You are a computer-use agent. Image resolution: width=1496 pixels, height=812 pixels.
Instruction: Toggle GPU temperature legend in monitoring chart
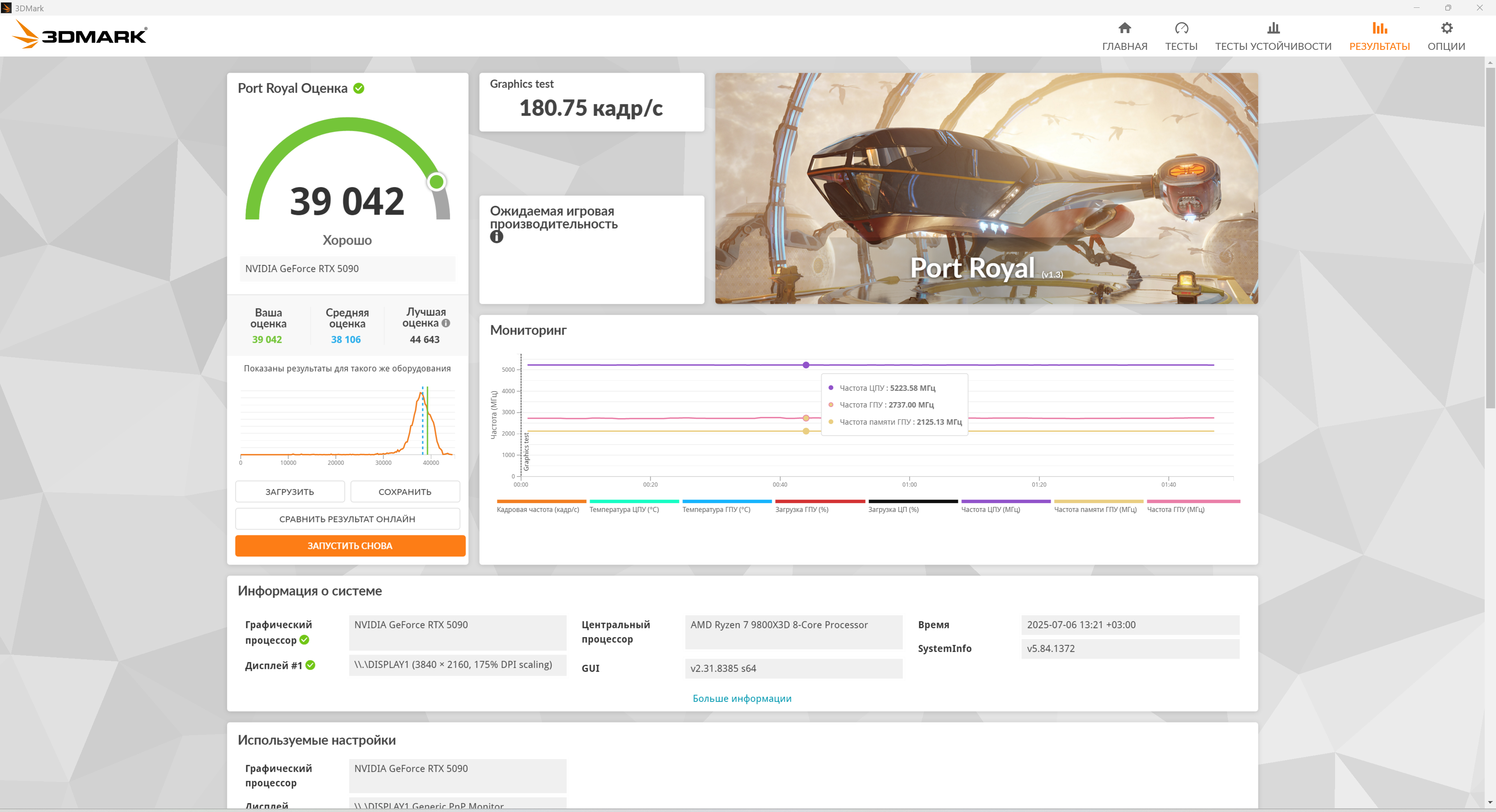pyautogui.click(x=716, y=509)
